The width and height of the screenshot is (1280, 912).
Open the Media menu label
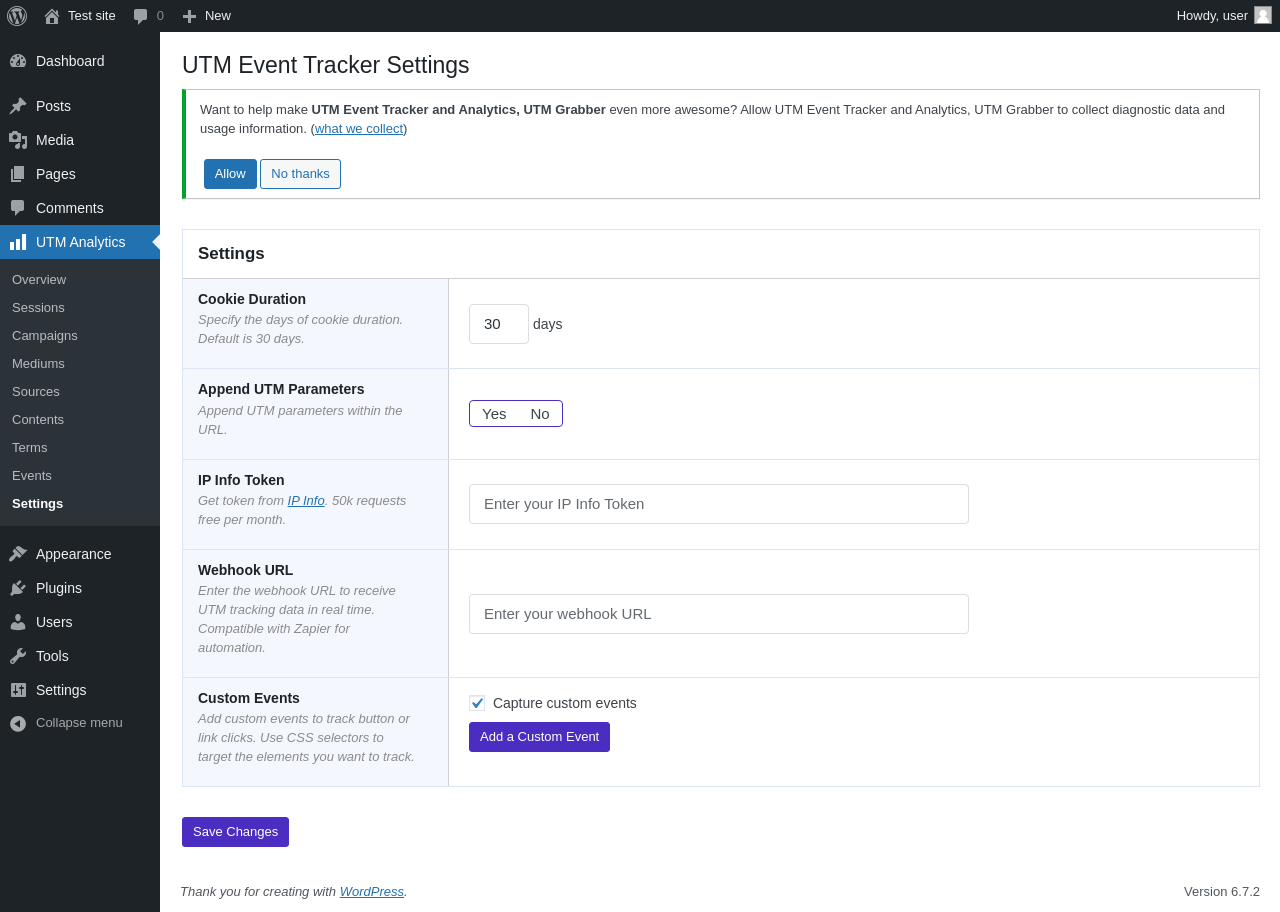click(55, 140)
